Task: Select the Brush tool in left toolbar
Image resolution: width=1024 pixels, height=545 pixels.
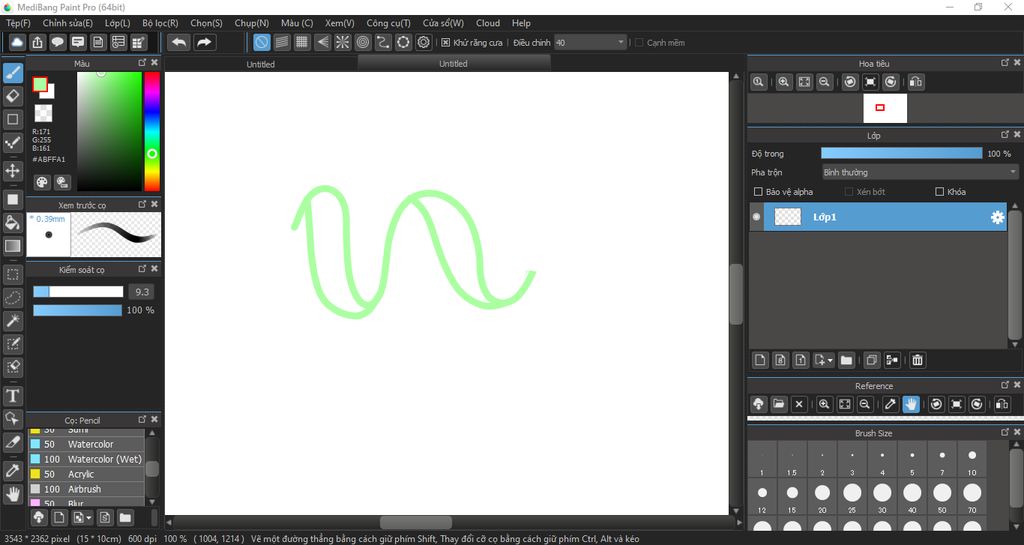Action: click(x=12, y=72)
